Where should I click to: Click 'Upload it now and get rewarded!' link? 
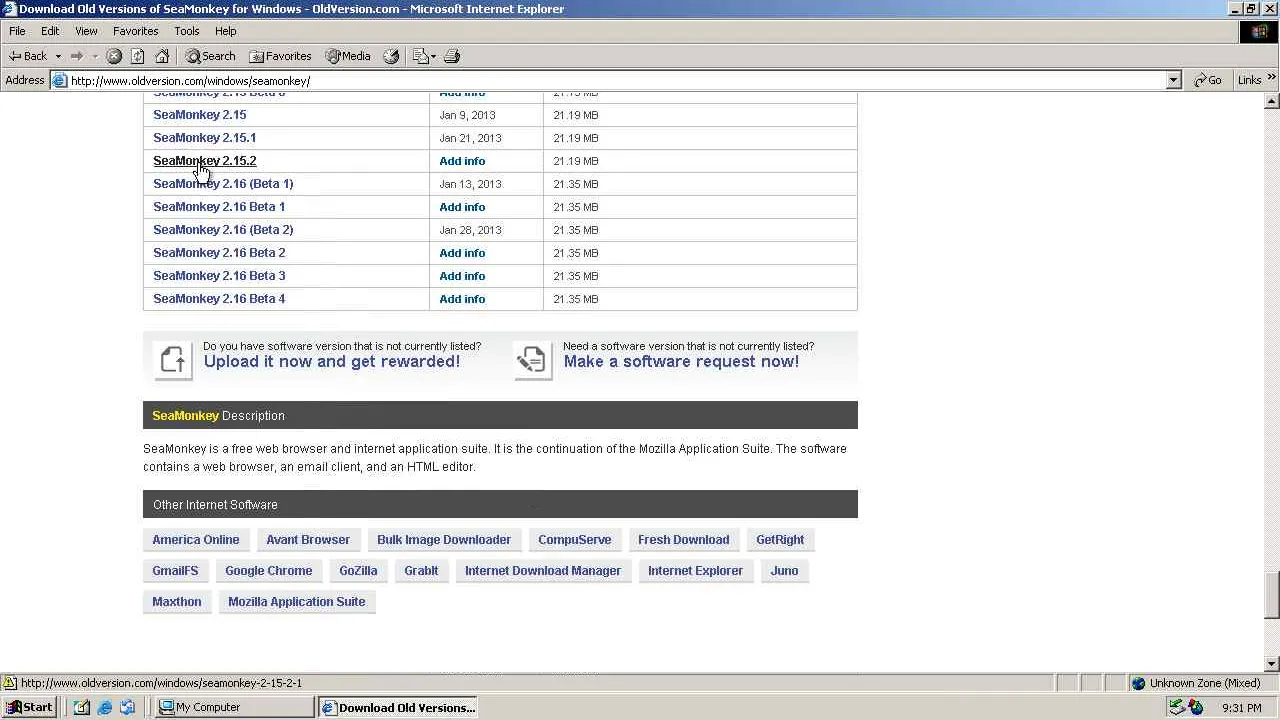pyautogui.click(x=332, y=362)
